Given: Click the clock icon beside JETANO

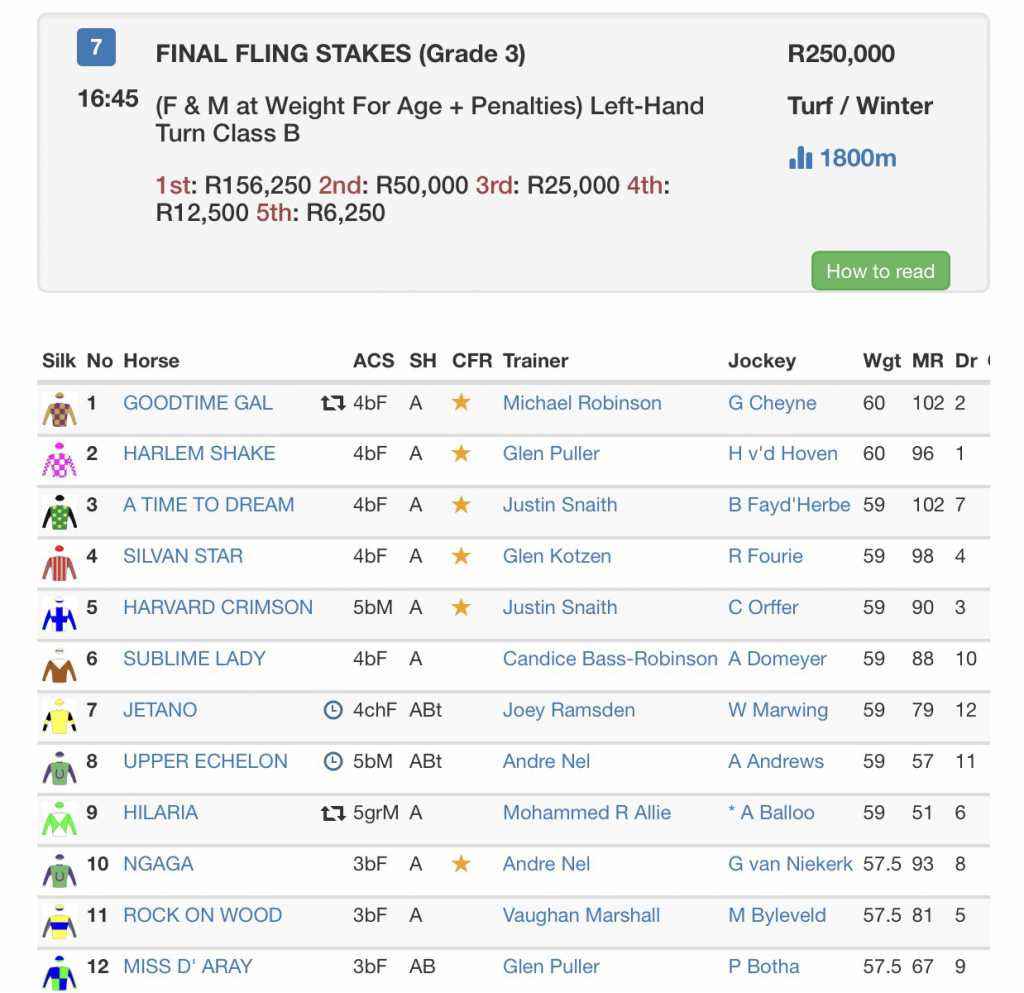Looking at the screenshot, I should [333, 710].
